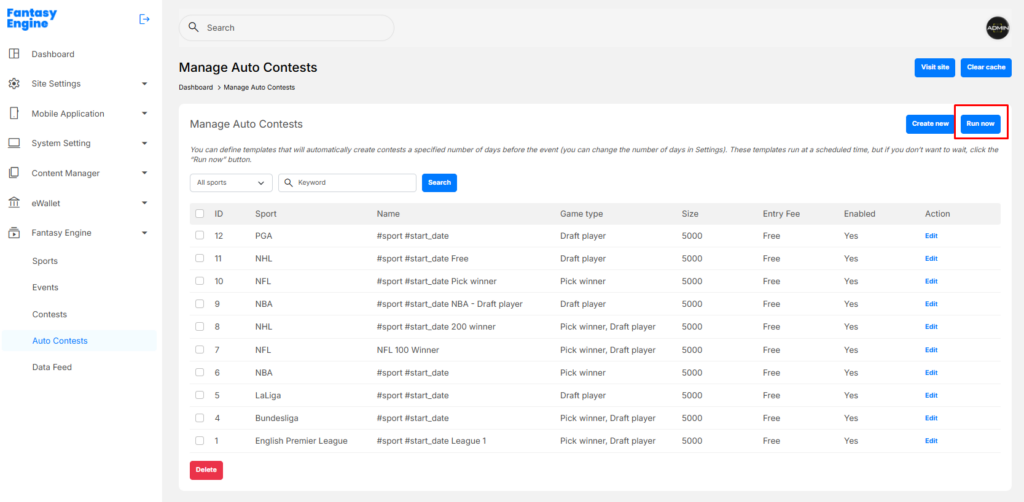Click the Content Manager icon
Image resolution: width=1024 pixels, height=502 pixels.
coord(14,173)
